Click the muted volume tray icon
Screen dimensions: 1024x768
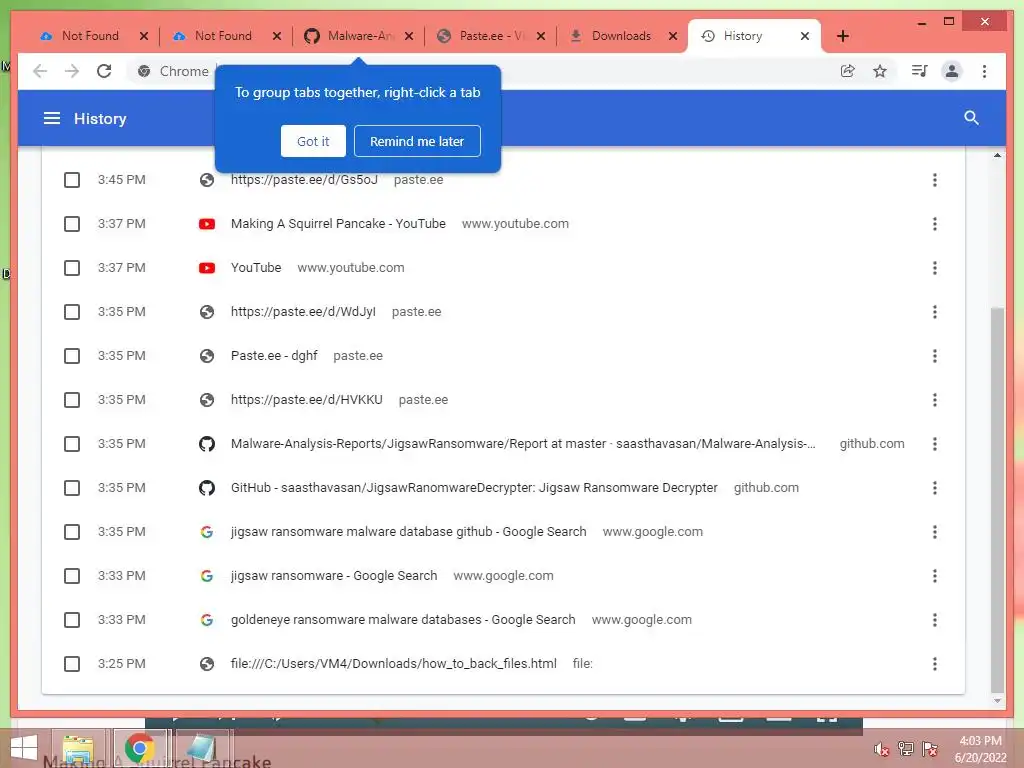881,750
